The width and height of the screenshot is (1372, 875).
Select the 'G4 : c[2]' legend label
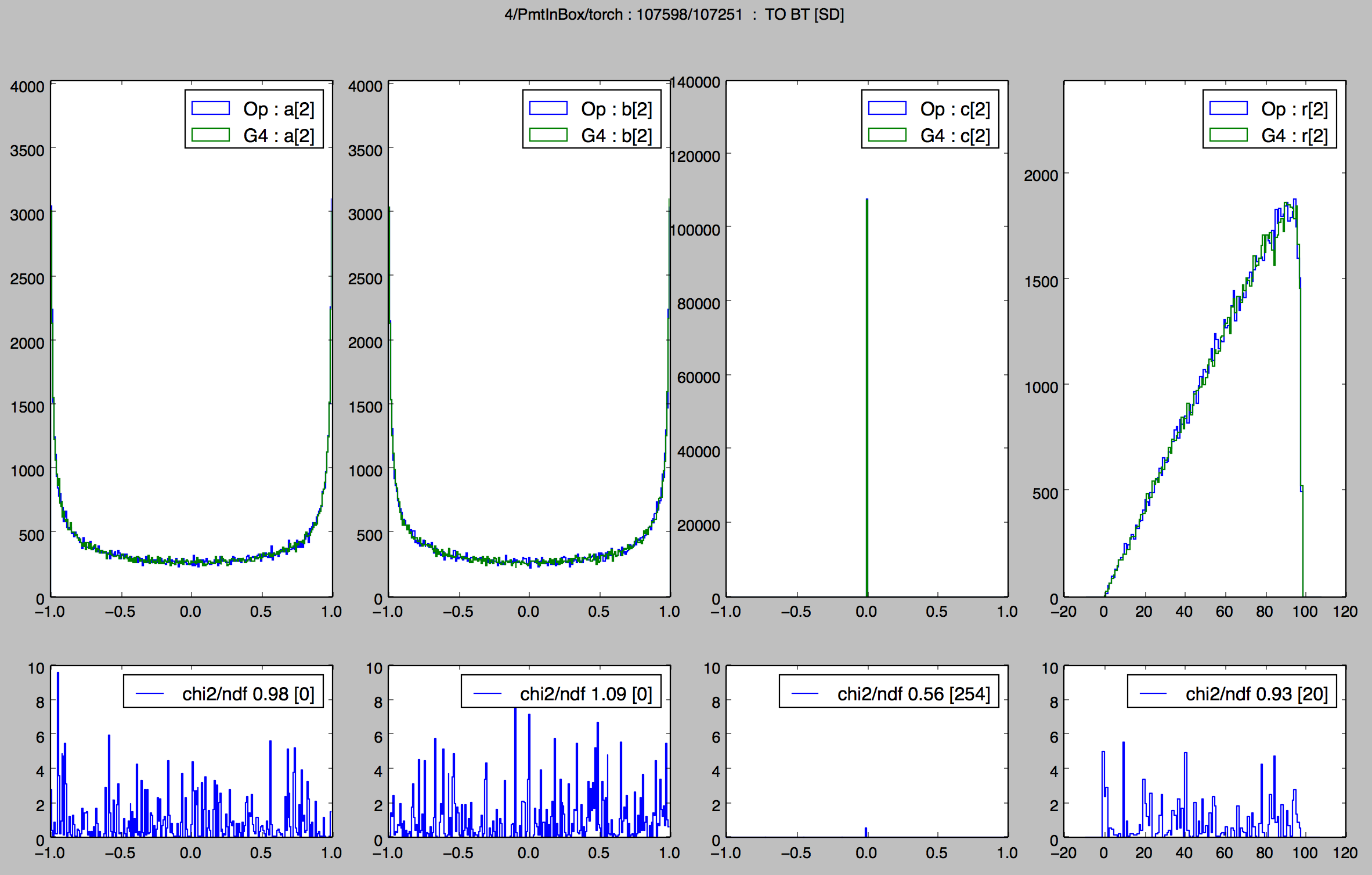(x=955, y=136)
